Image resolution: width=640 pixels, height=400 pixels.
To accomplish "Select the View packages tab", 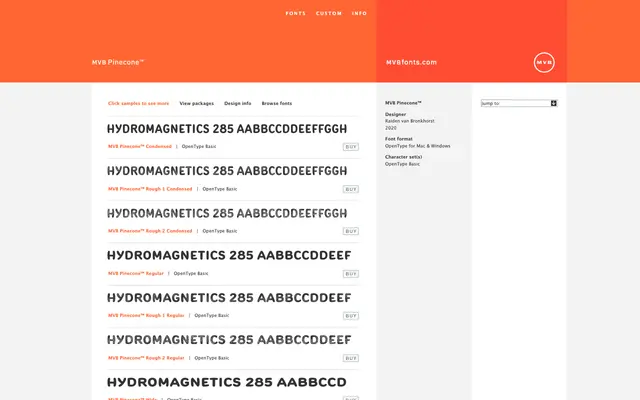I will 196,103.
